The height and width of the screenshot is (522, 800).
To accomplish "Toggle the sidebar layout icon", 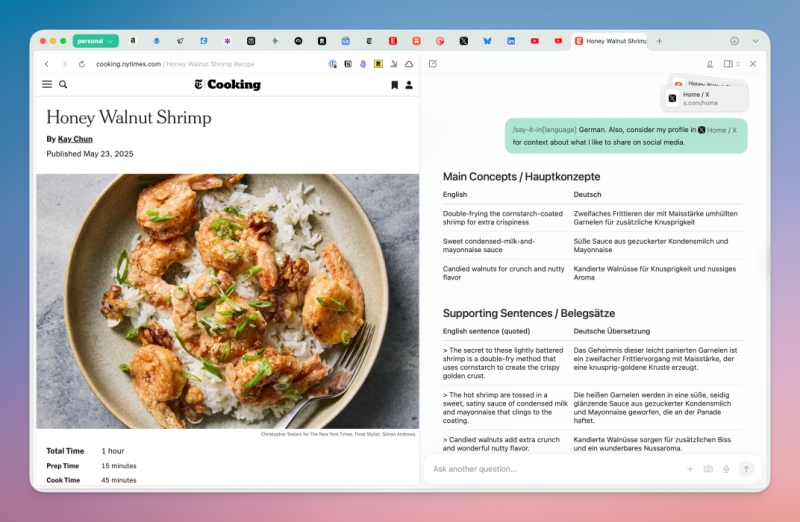I will pos(729,64).
